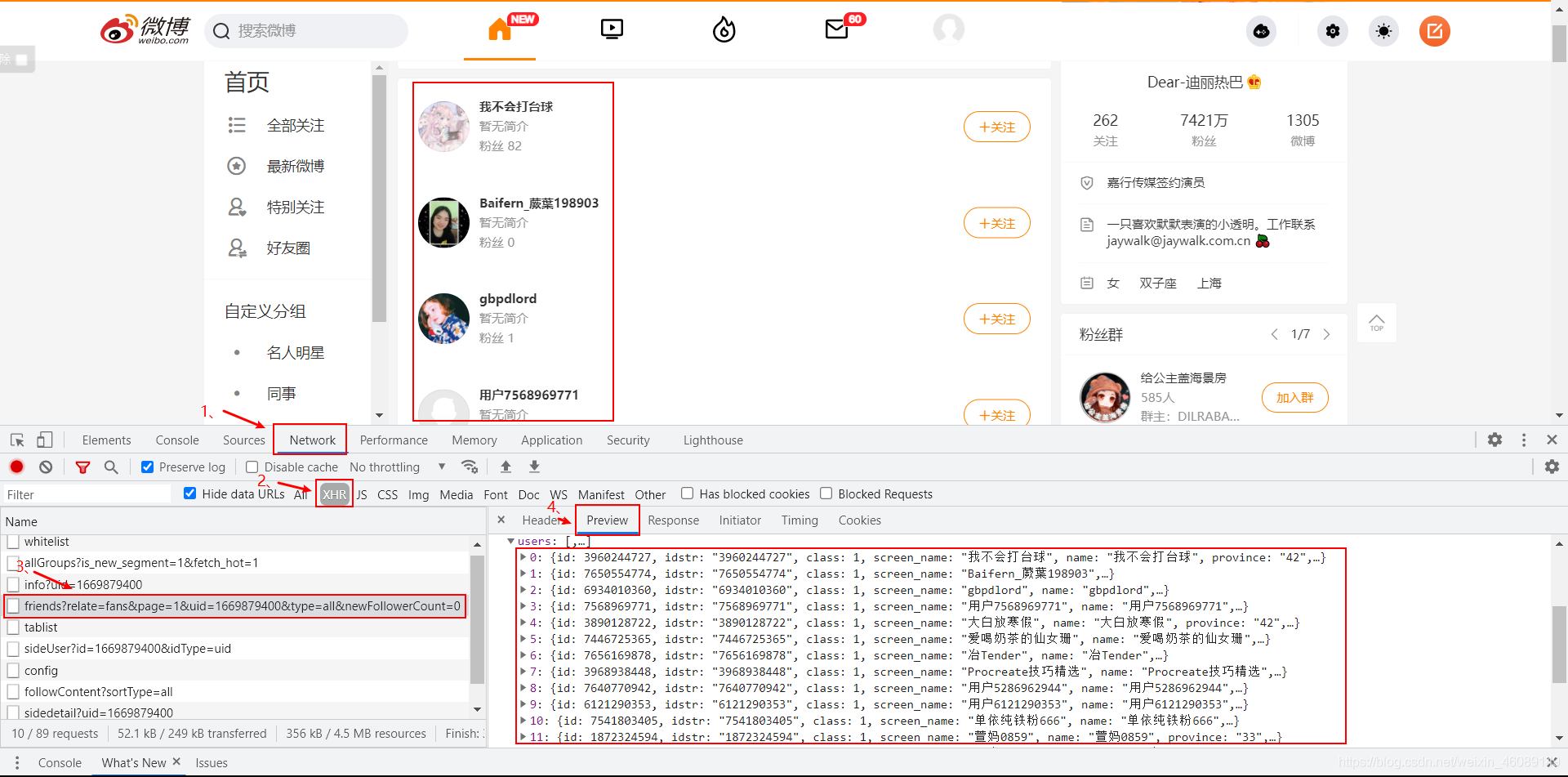1568x777 pixels.
Task: Toggle Hide data URLs checkbox
Action: point(190,493)
